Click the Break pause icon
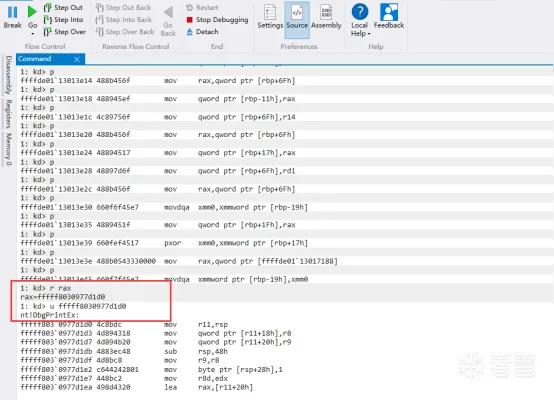The image size is (554, 400). click(12, 12)
